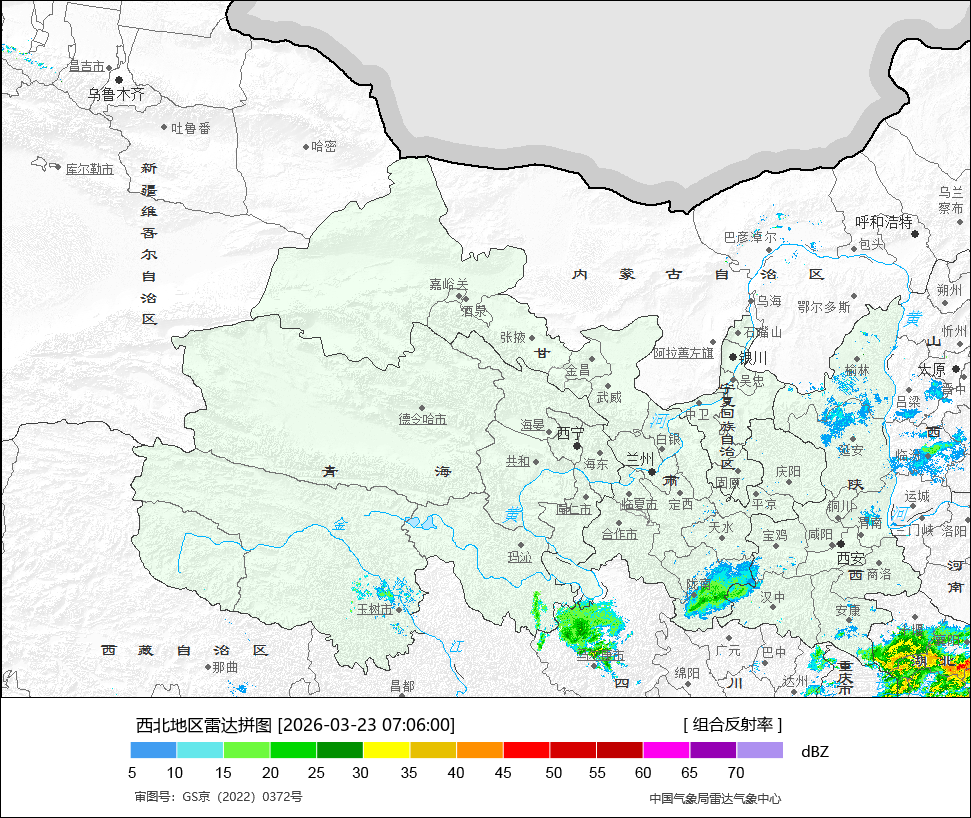Click the 固原 city label
971x818 pixels.
728,482
